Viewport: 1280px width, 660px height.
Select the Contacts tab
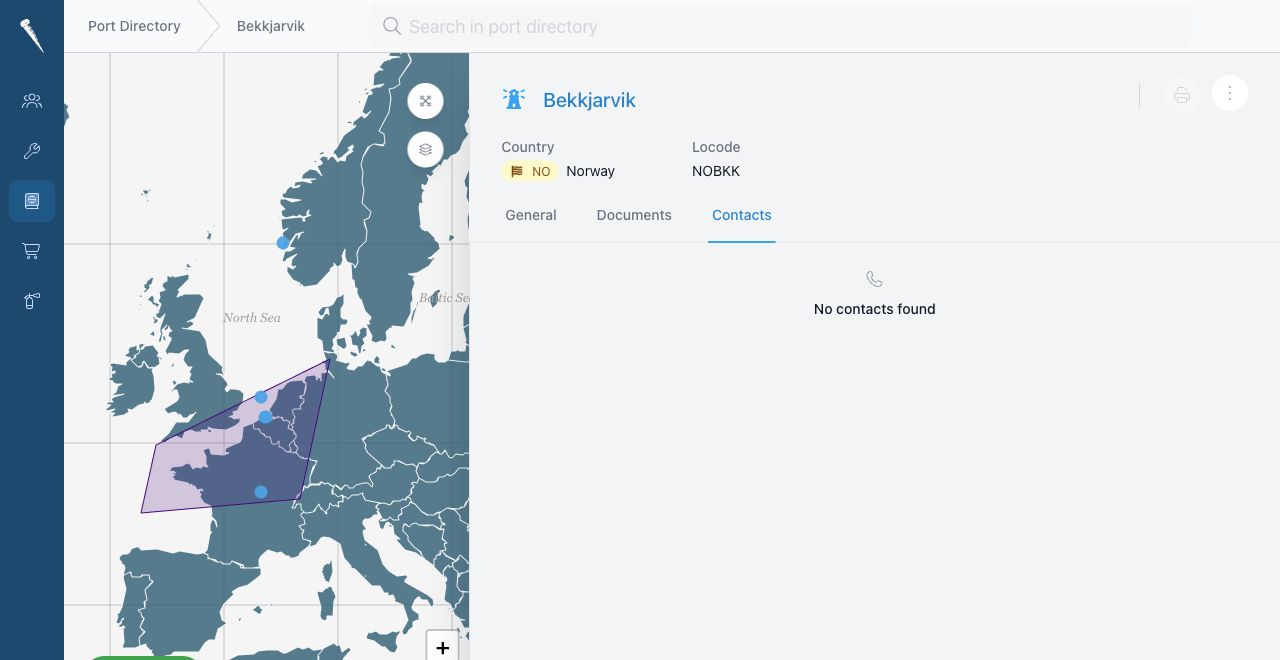click(x=742, y=215)
